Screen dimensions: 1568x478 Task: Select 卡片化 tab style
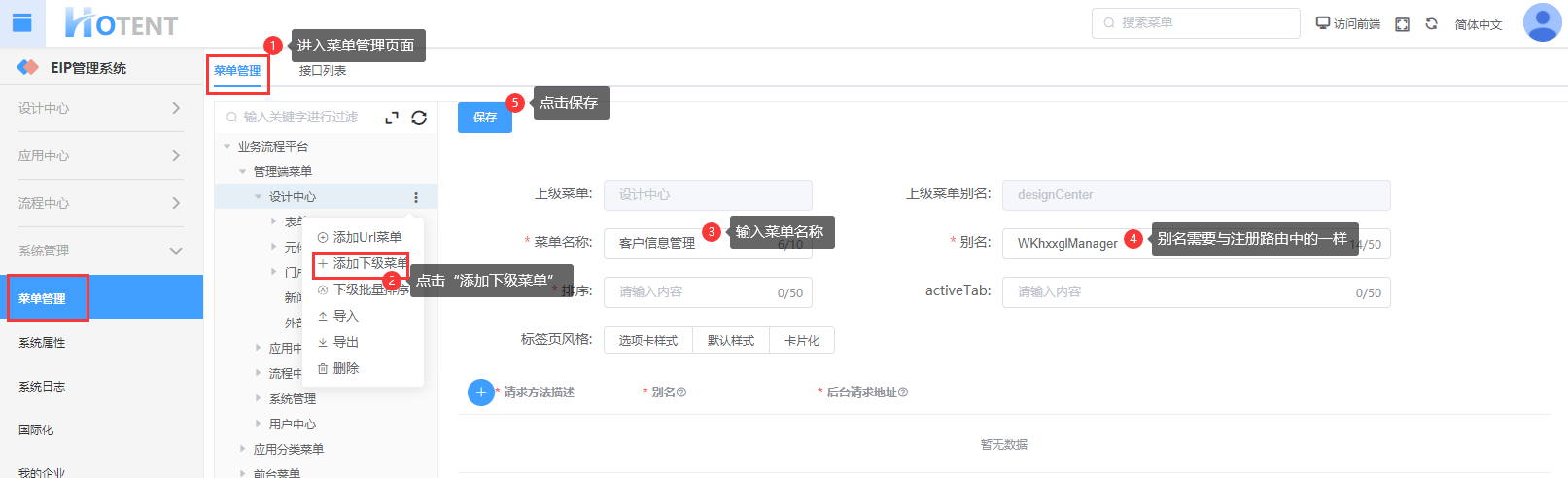[x=802, y=341]
